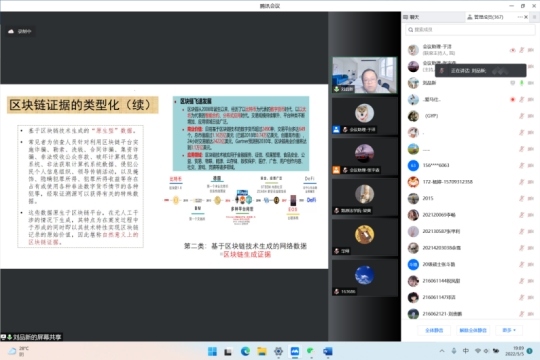Screen dimensions: 540x360
Task: Open the 管理成员 members tab
Action: tap(485, 17)
